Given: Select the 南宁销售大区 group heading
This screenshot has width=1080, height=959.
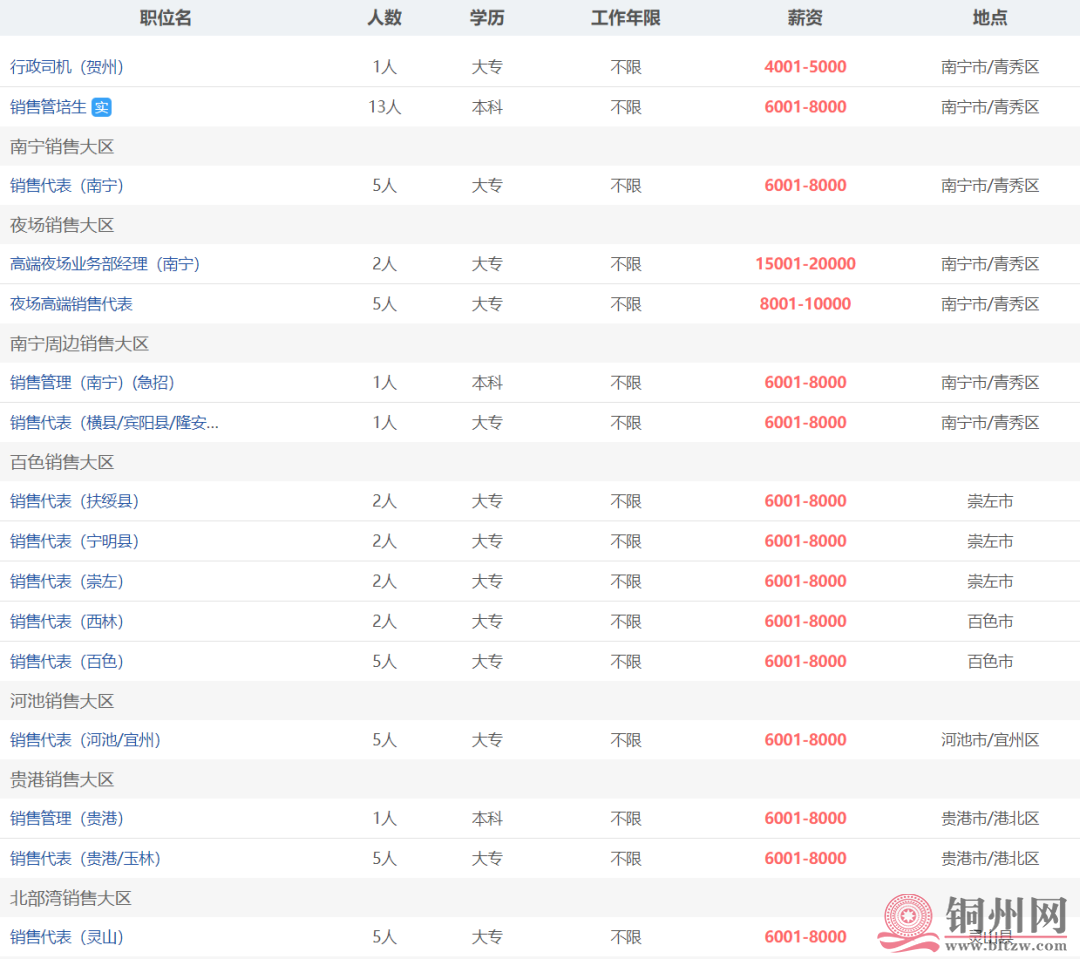Looking at the screenshot, I should pos(62,146).
